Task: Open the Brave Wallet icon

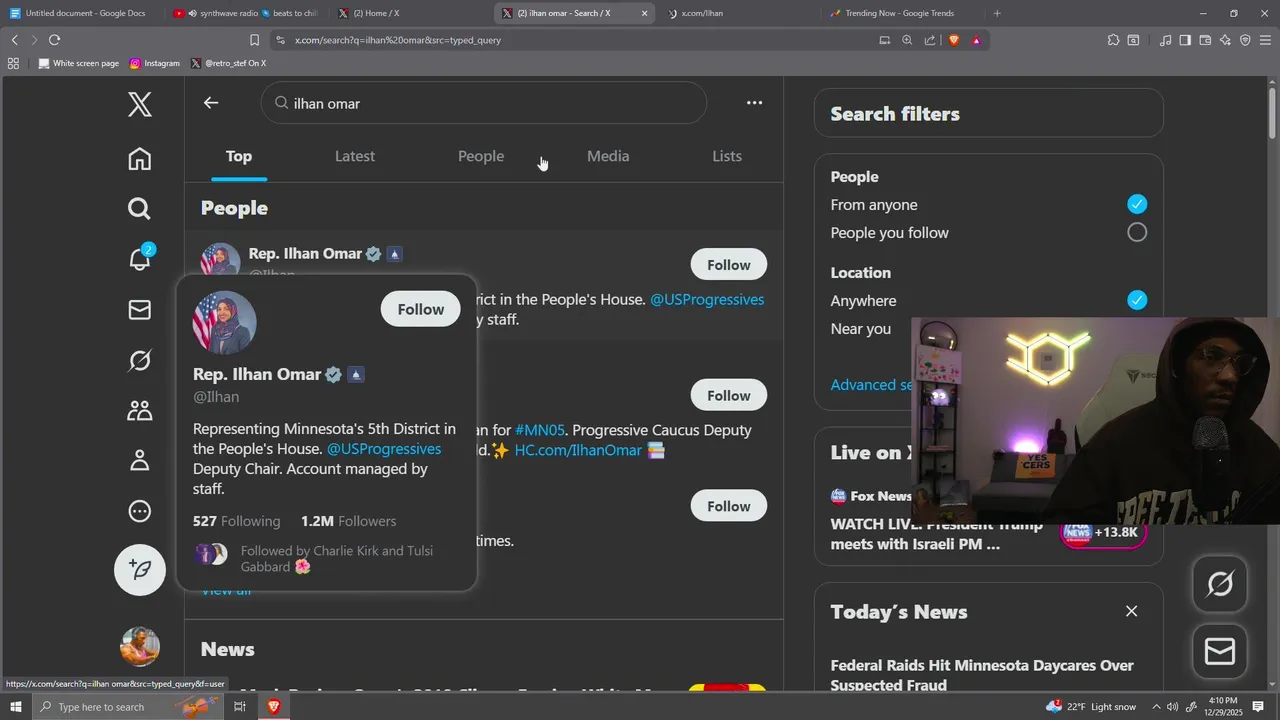Action: [x=1205, y=40]
